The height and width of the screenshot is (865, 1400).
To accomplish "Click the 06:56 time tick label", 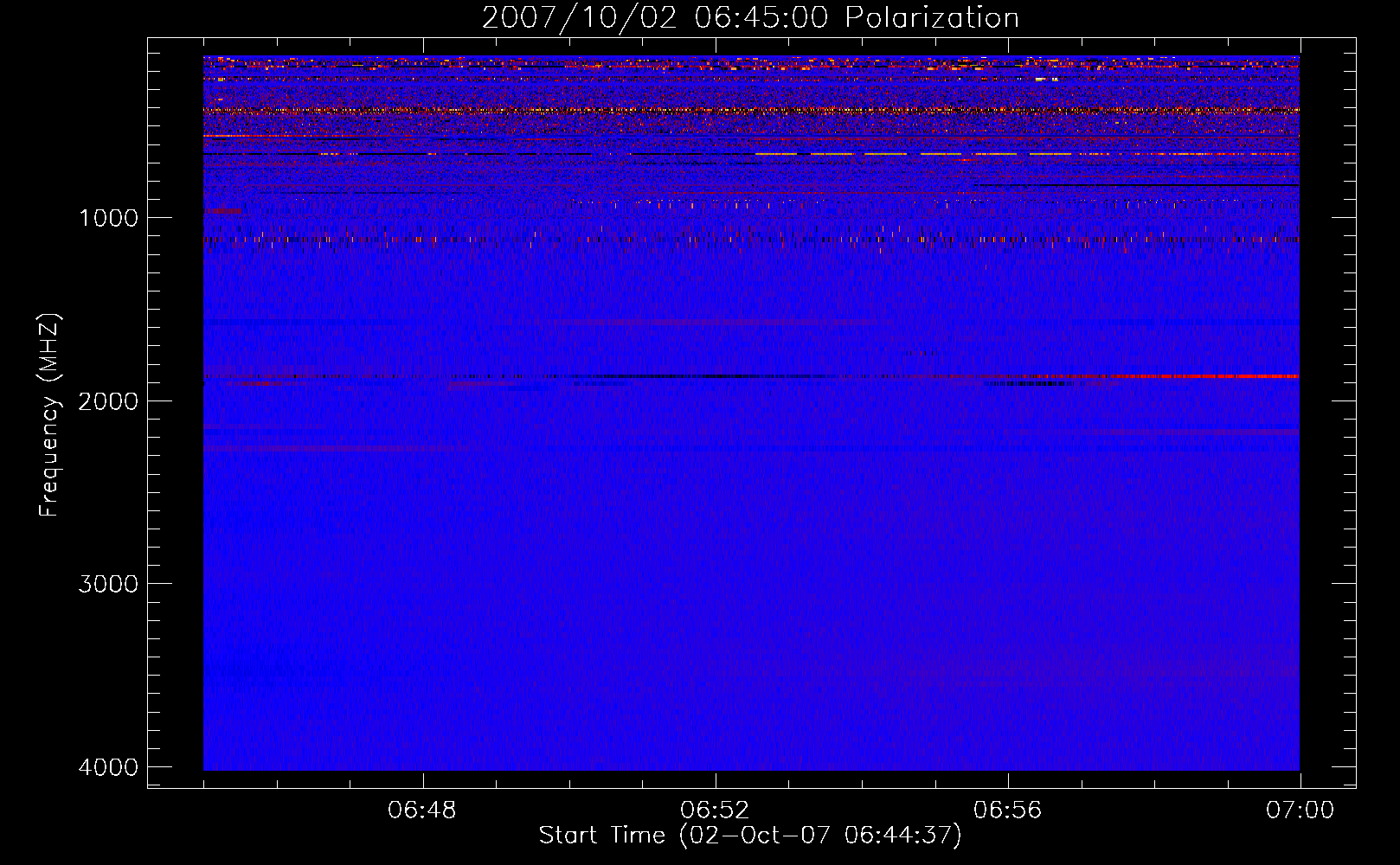I will 1007,811.
